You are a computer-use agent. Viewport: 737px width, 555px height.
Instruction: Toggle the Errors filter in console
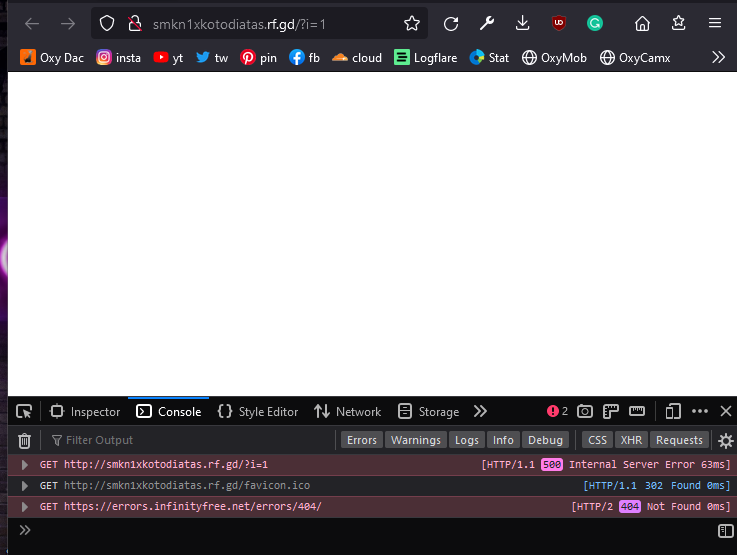click(x=362, y=440)
